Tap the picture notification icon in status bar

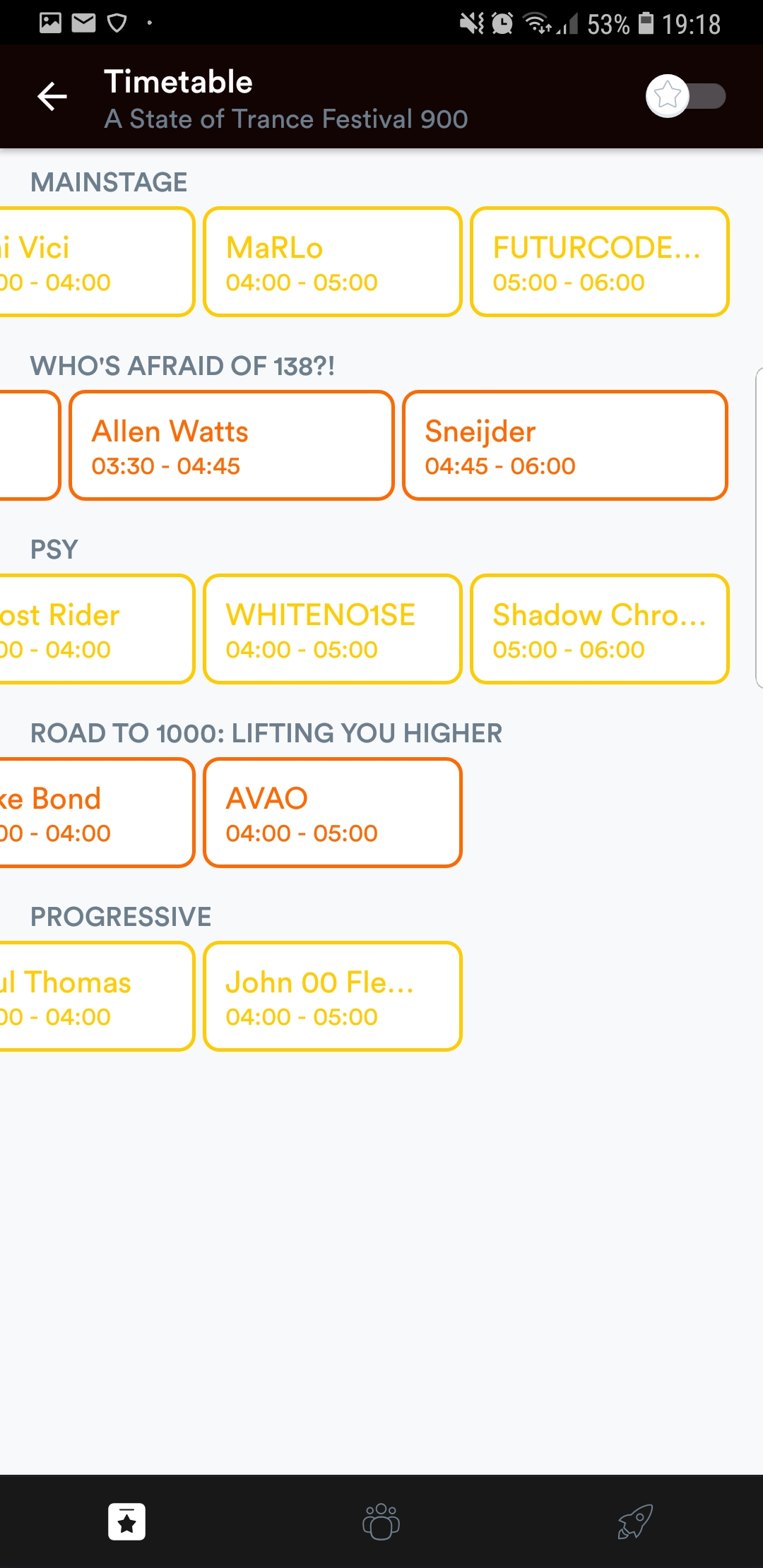coord(50,23)
